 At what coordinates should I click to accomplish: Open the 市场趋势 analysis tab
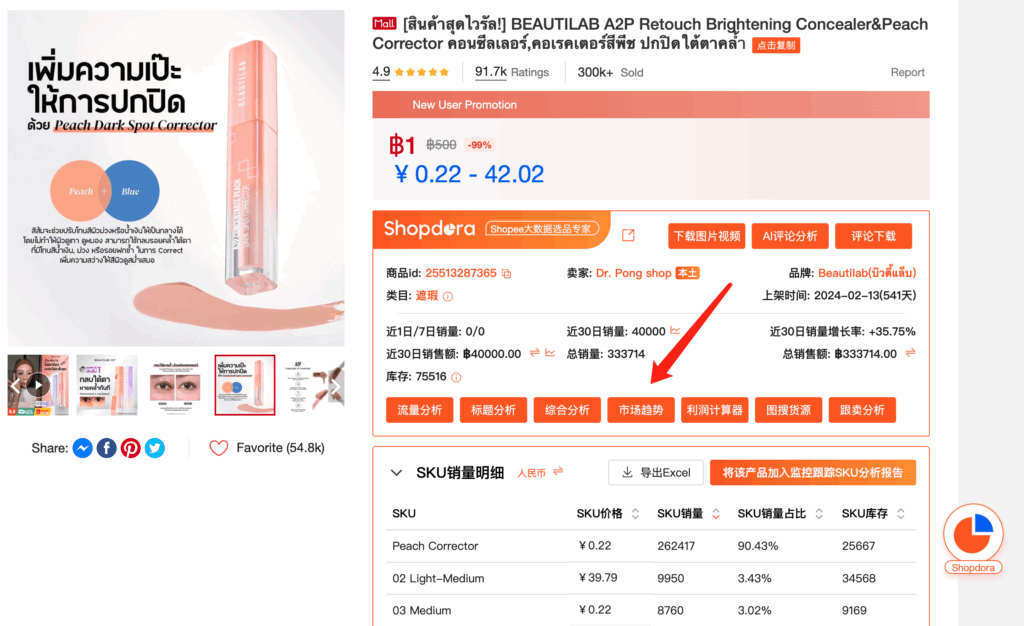[641, 410]
